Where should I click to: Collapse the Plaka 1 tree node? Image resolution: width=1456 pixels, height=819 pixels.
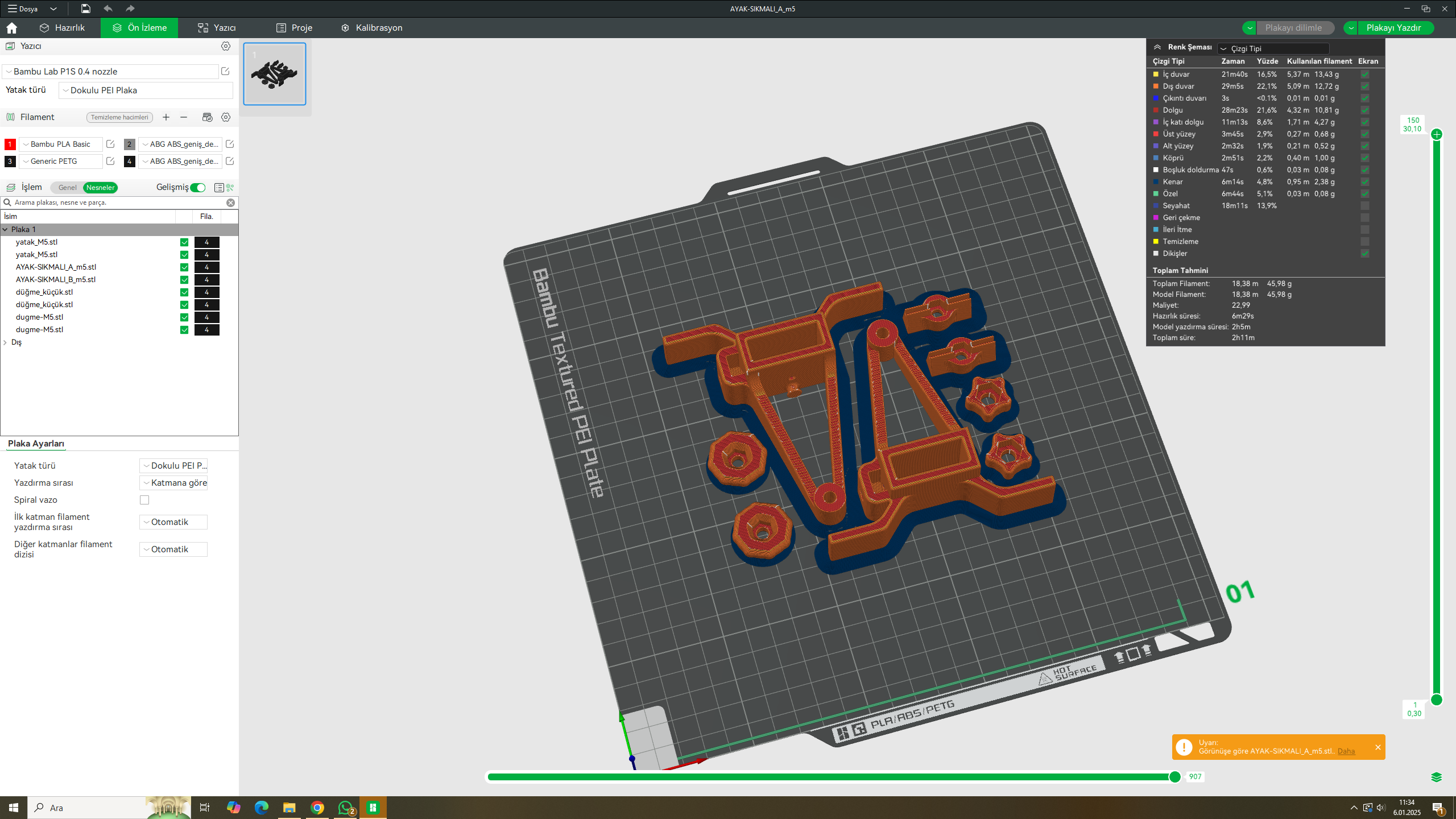pyautogui.click(x=5, y=230)
